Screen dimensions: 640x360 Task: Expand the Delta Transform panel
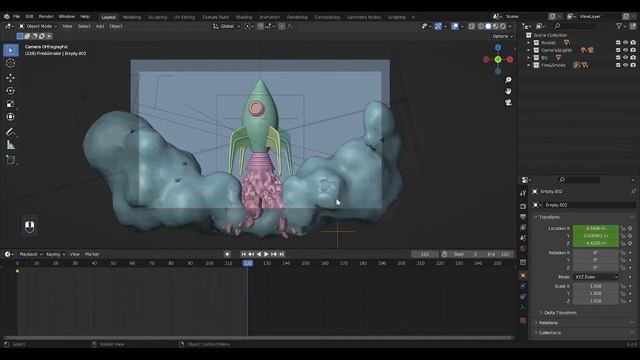[x=560, y=313]
